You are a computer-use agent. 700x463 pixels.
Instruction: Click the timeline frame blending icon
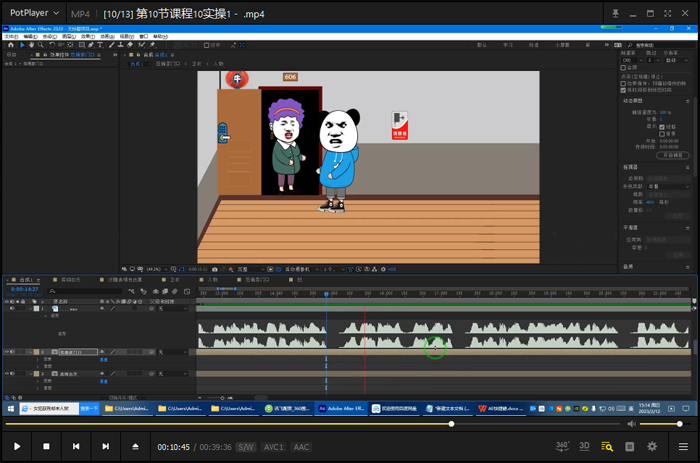[165, 291]
